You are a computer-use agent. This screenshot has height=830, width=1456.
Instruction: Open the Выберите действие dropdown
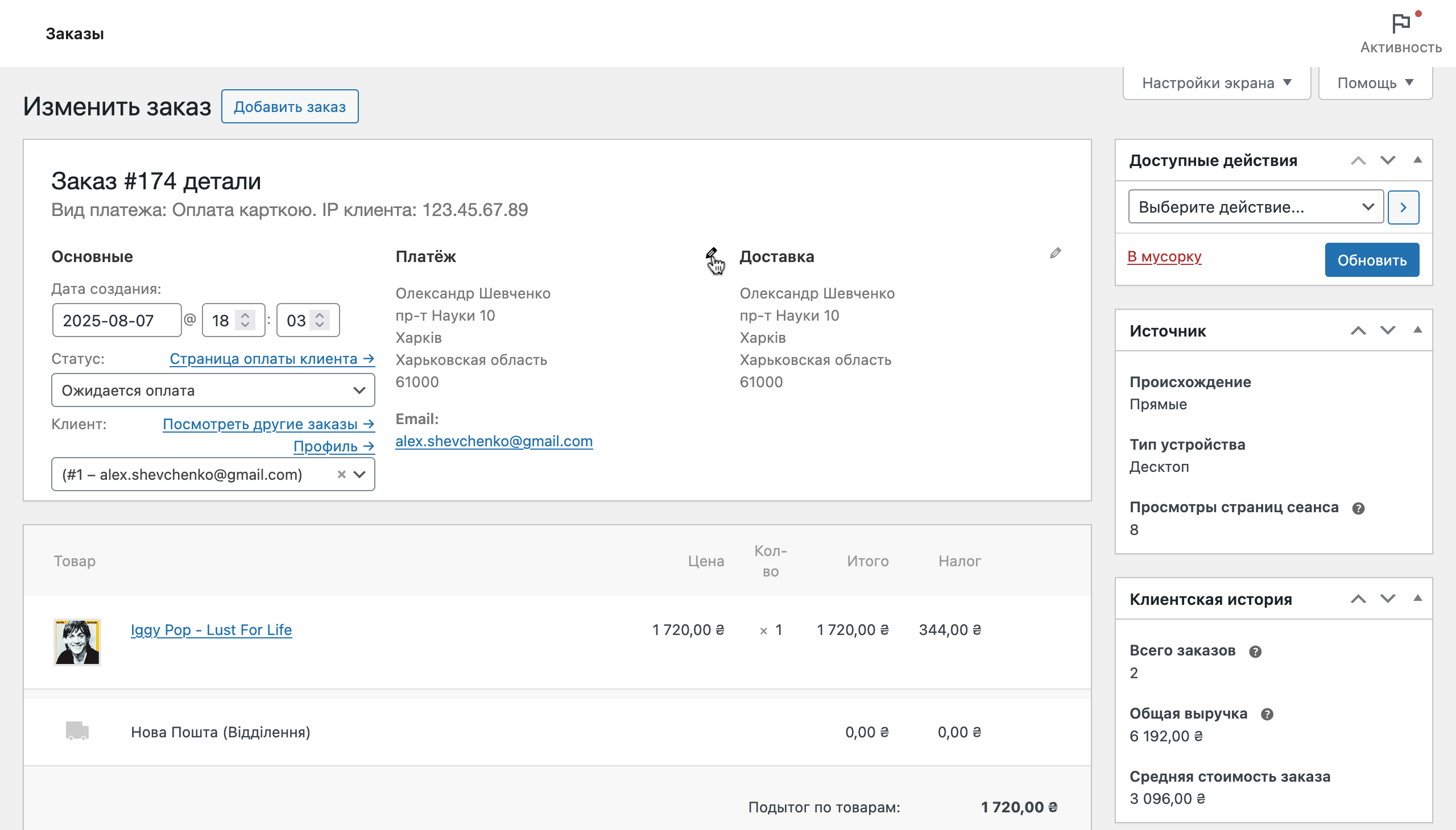(1255, 207)
